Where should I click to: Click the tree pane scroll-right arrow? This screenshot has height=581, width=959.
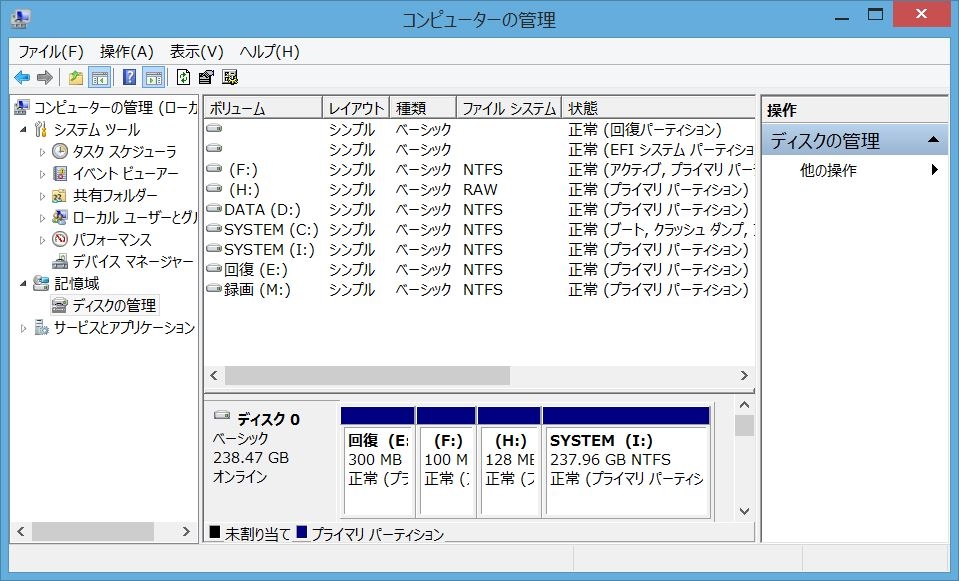187,532
